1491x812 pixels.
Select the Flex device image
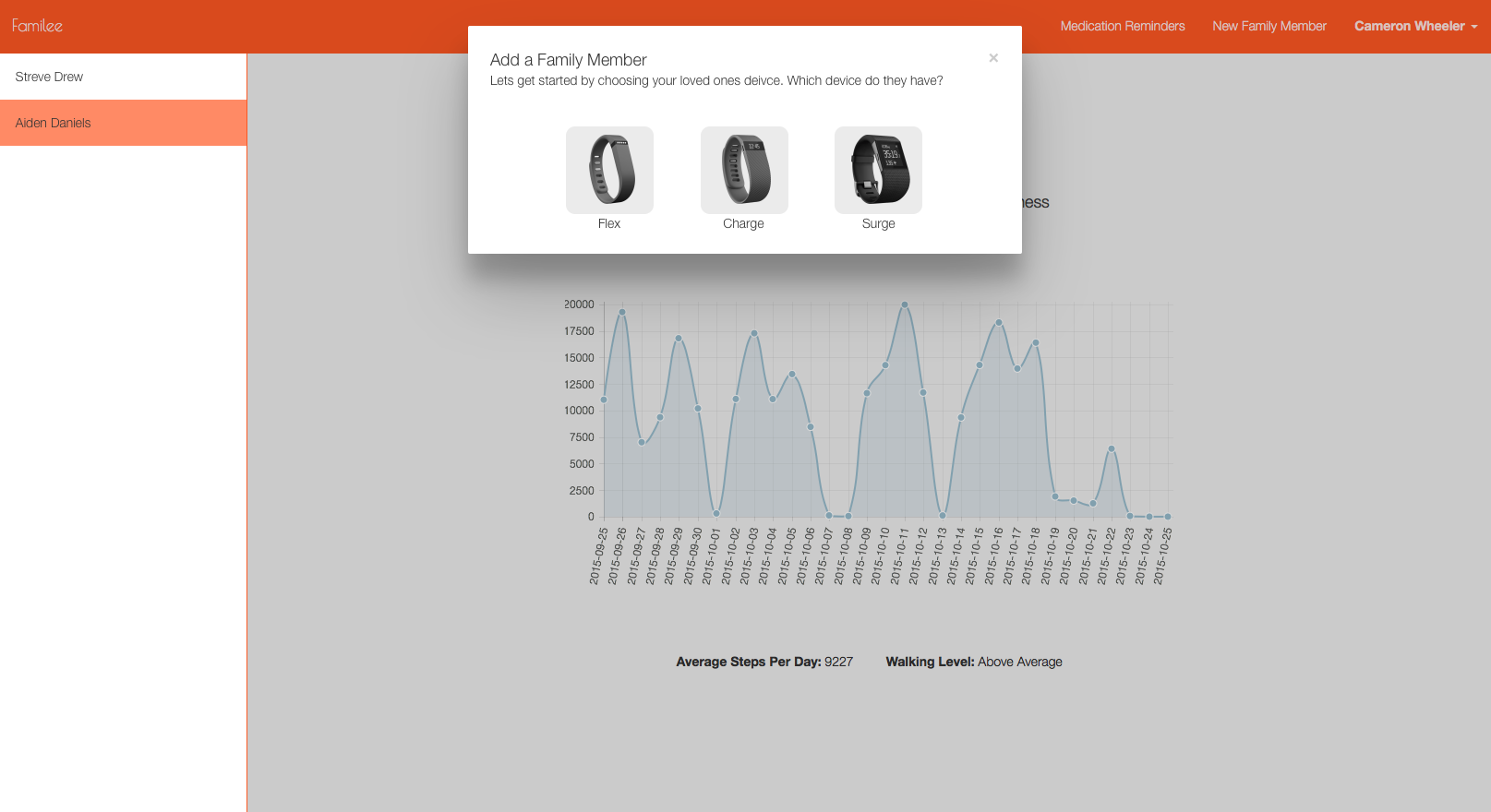(x=609, y=170)
